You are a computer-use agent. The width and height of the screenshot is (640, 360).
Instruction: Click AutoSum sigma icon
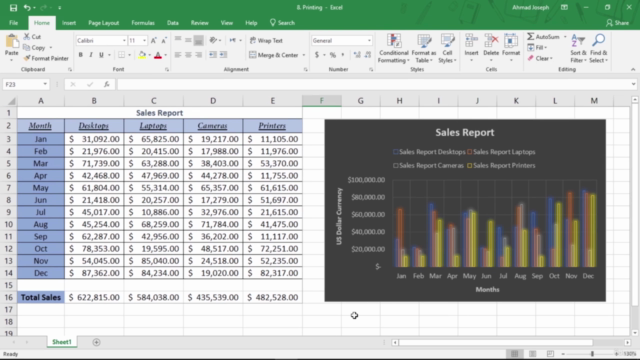531,37
